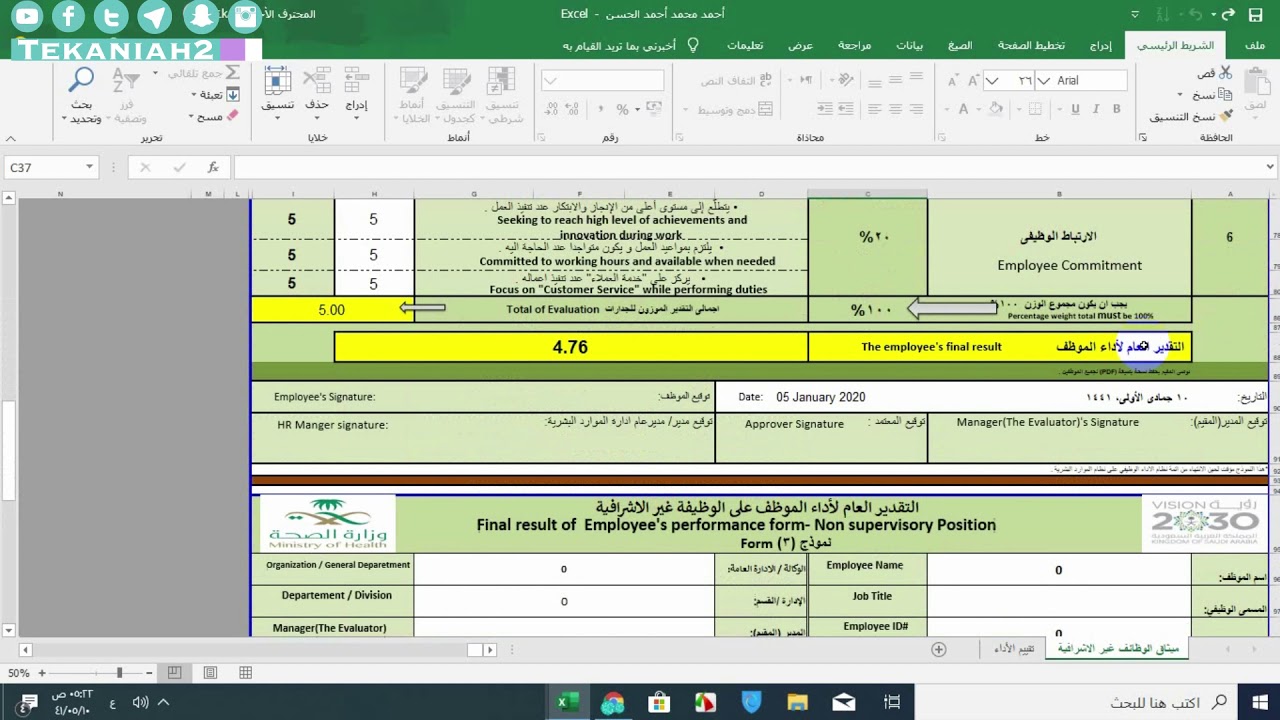Click the Fill (تعبئة) down-arrow icon
Viewport: 1280px width, 720px height.
pyautogui.click(x=233, y=94)
